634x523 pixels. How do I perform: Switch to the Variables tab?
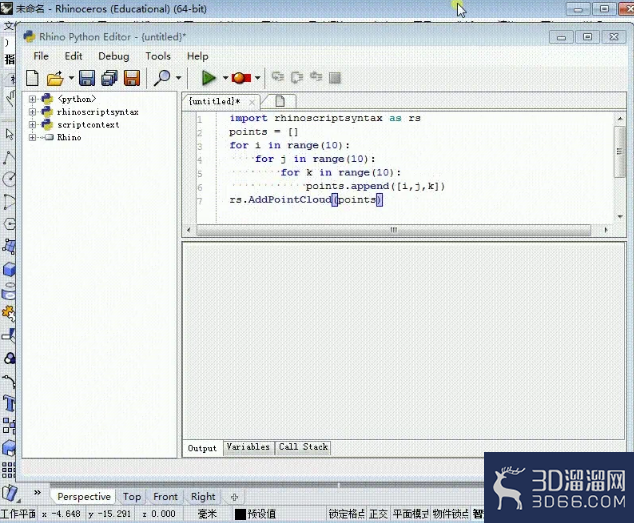pyautogui.click(x=248, y=447)
